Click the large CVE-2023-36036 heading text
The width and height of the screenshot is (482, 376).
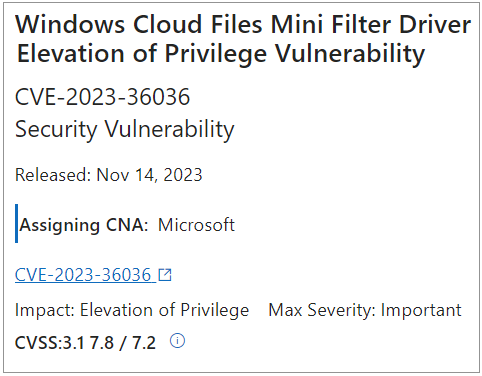tap(102, 97)
